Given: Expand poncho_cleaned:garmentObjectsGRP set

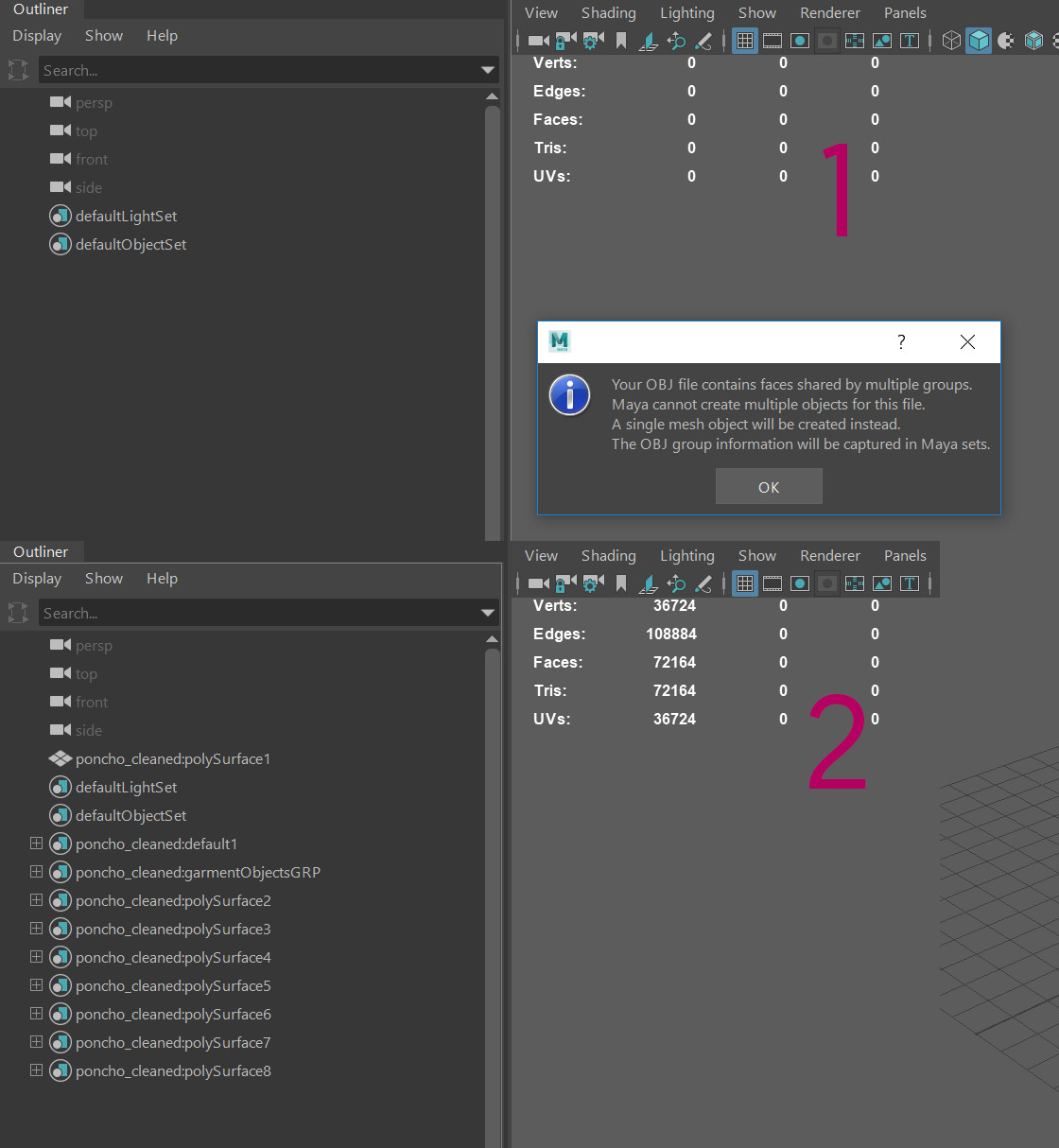Looking at the screenshot, I should 36,871.
